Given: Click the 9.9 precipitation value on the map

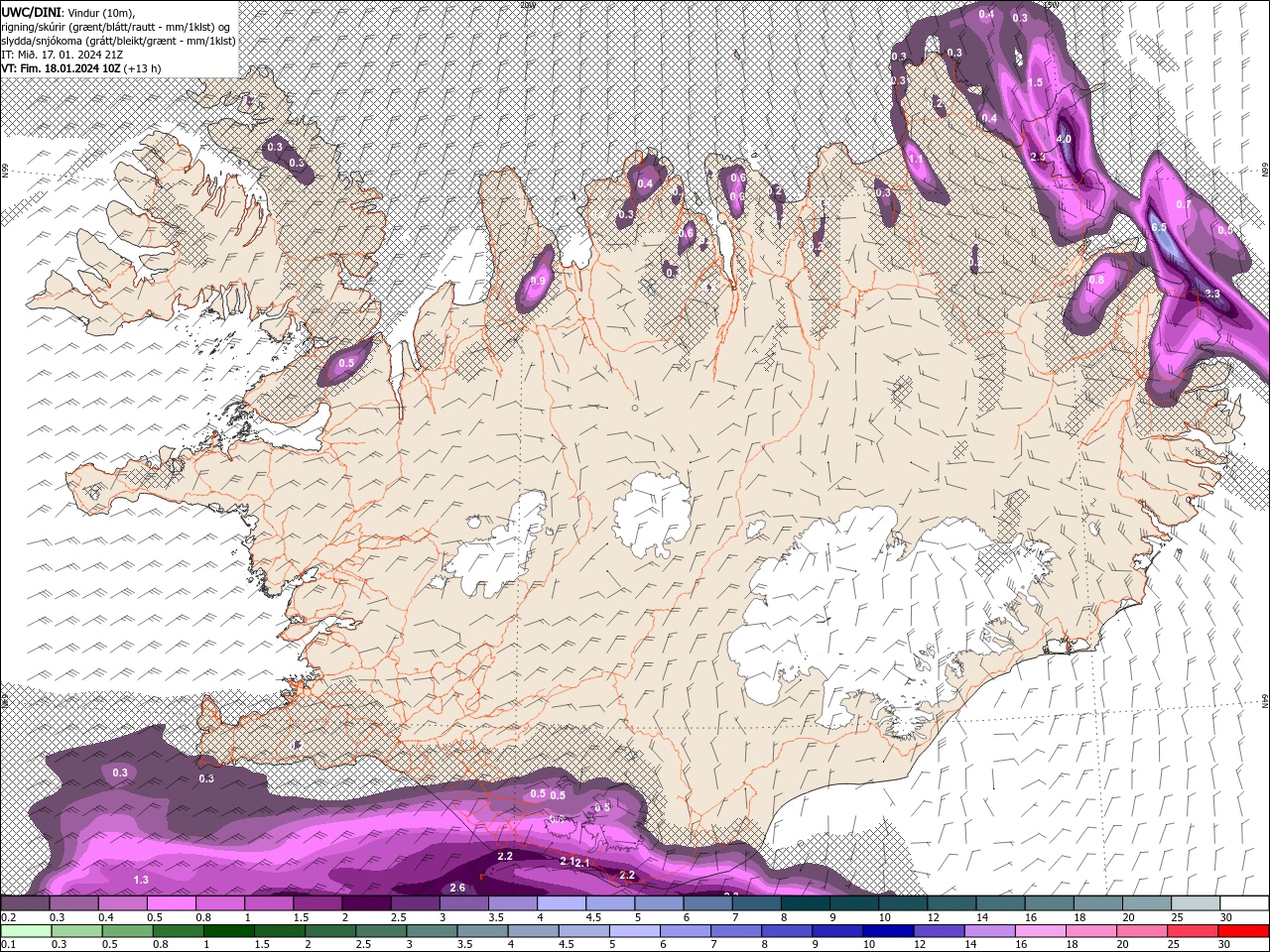Looking at the screenshot, I should pyautogui.click(x=539, y=281).
